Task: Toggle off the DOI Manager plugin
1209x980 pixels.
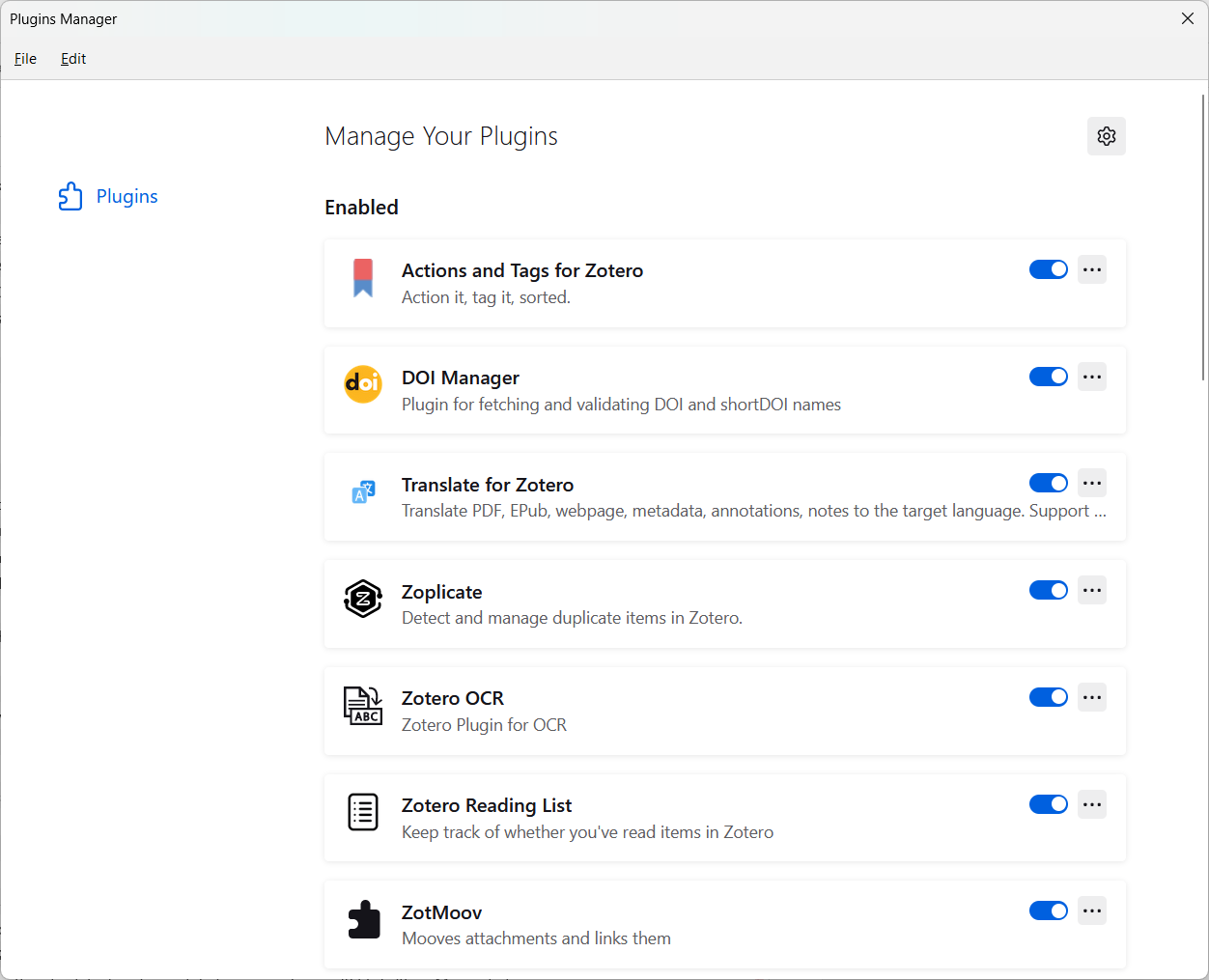Action: [x=1048, y=377]
